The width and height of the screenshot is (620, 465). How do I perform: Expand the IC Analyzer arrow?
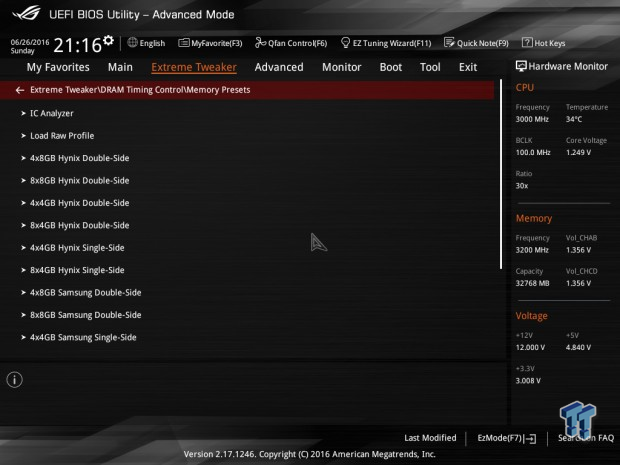23,113
